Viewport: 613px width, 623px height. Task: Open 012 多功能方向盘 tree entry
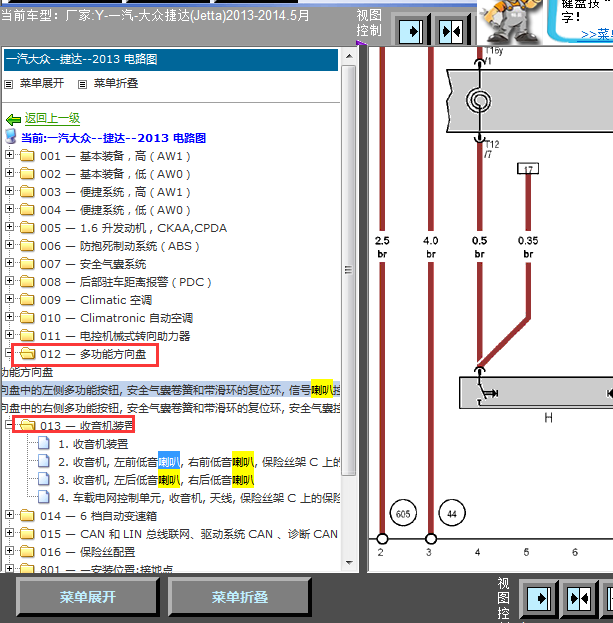pos(93,354)
